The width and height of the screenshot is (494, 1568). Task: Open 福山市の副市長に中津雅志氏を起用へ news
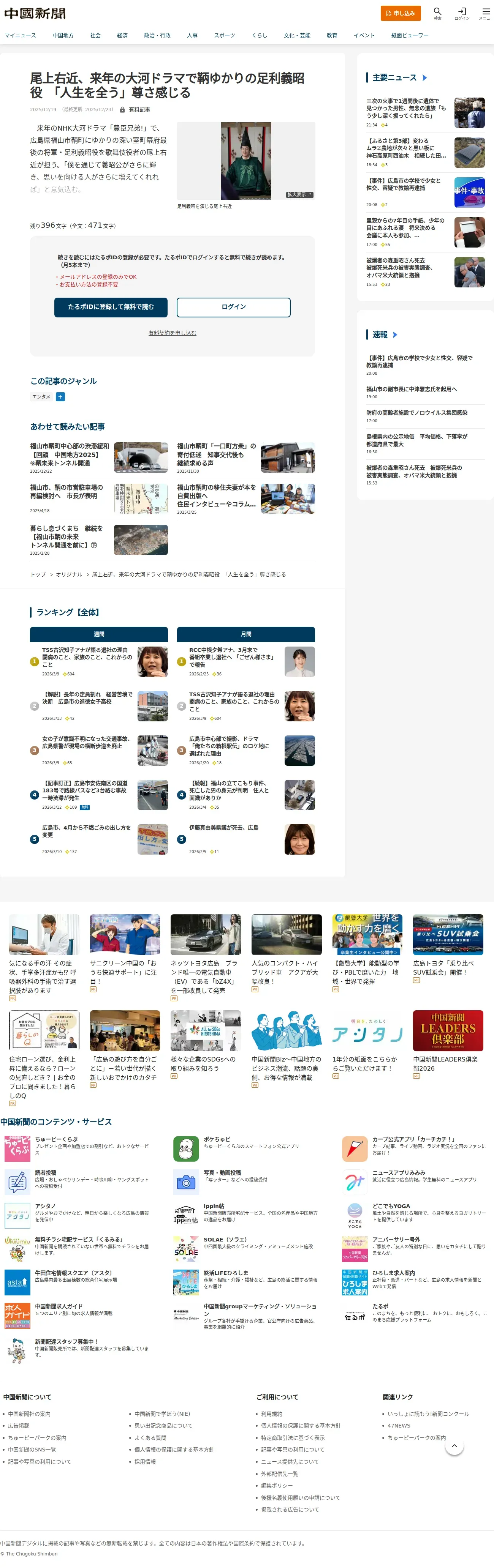(411, 389)
